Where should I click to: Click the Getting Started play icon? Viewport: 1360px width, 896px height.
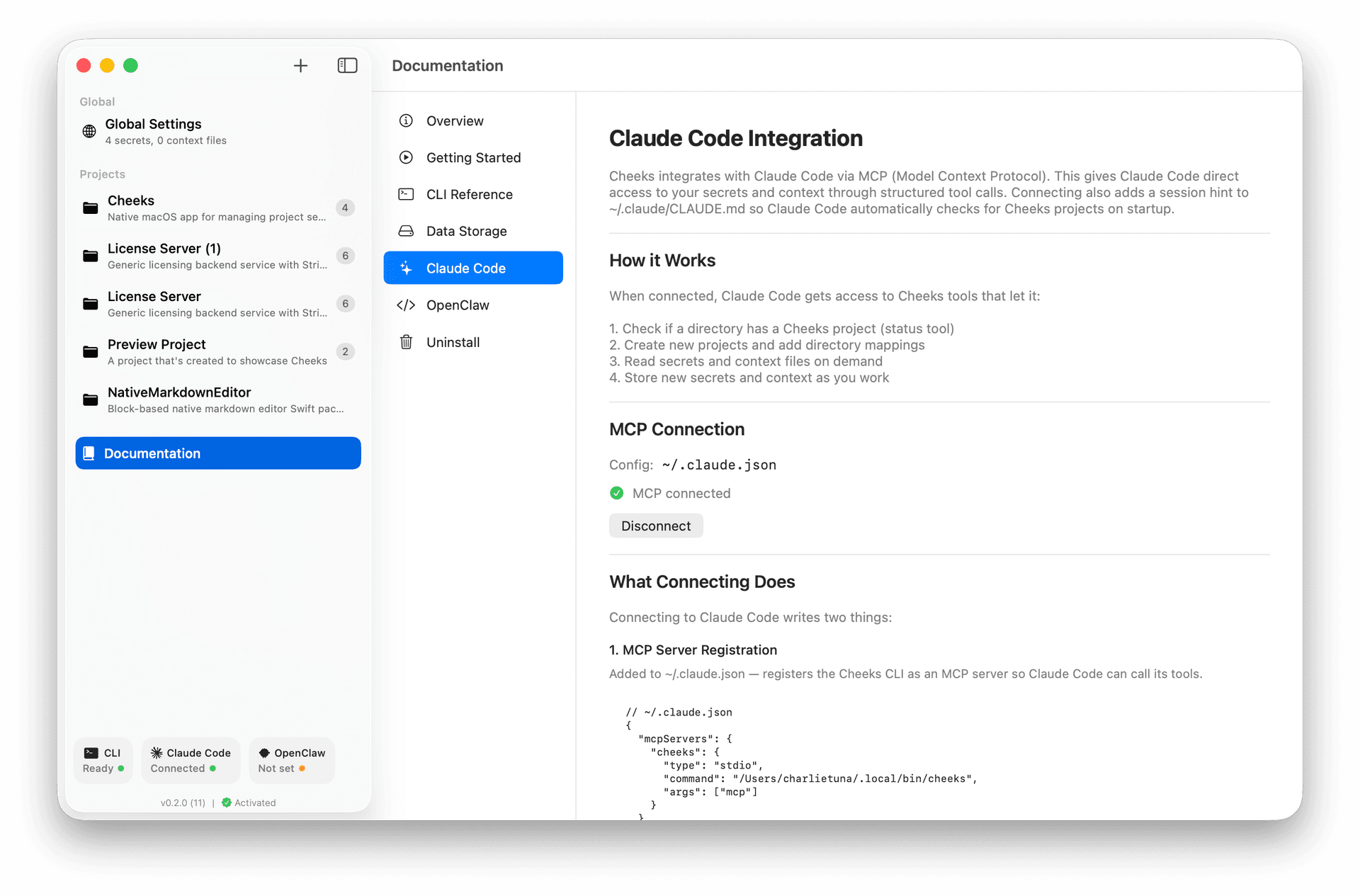[406, 157]
